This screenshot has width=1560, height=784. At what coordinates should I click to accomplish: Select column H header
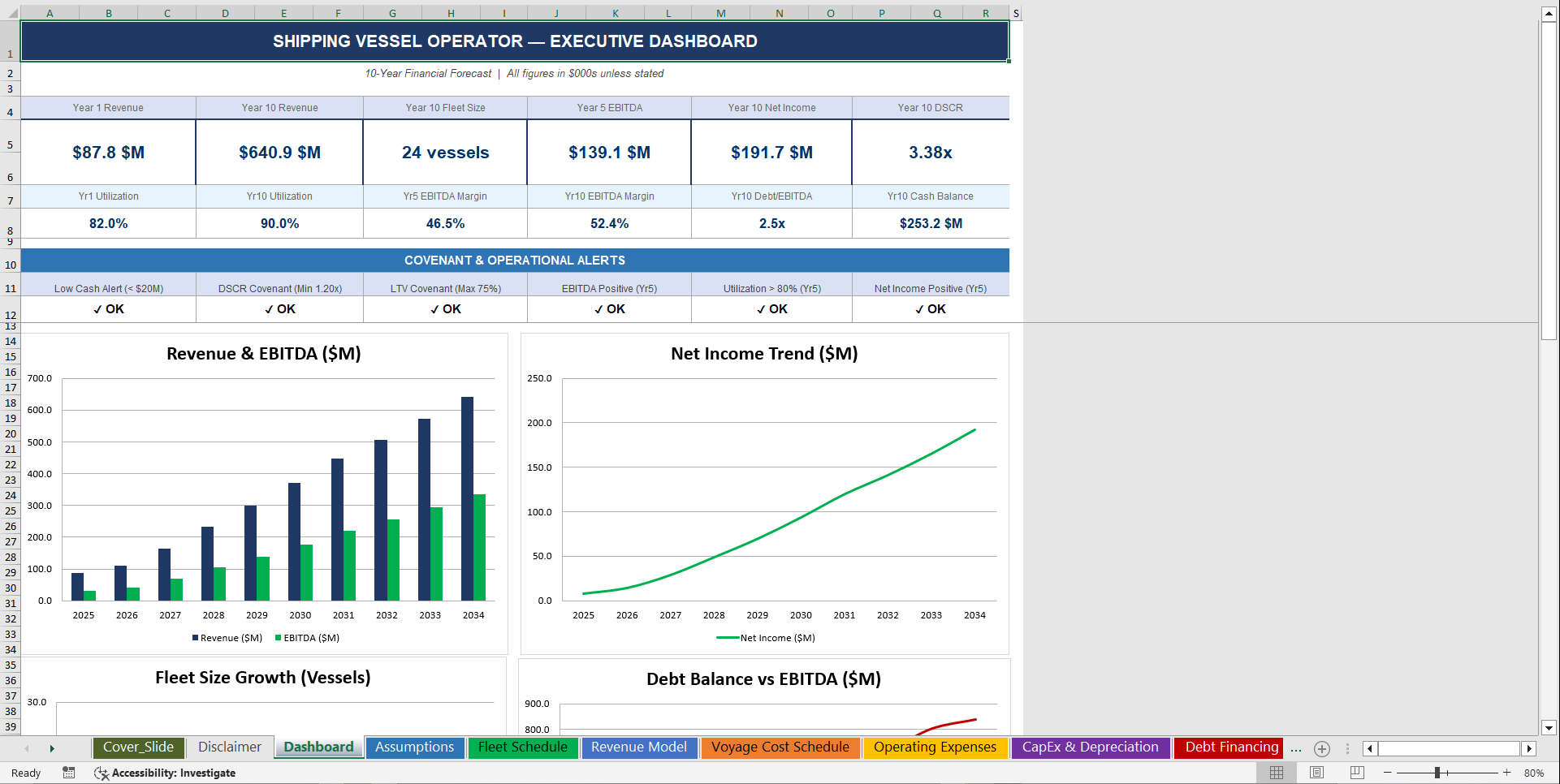pos(450,13)
